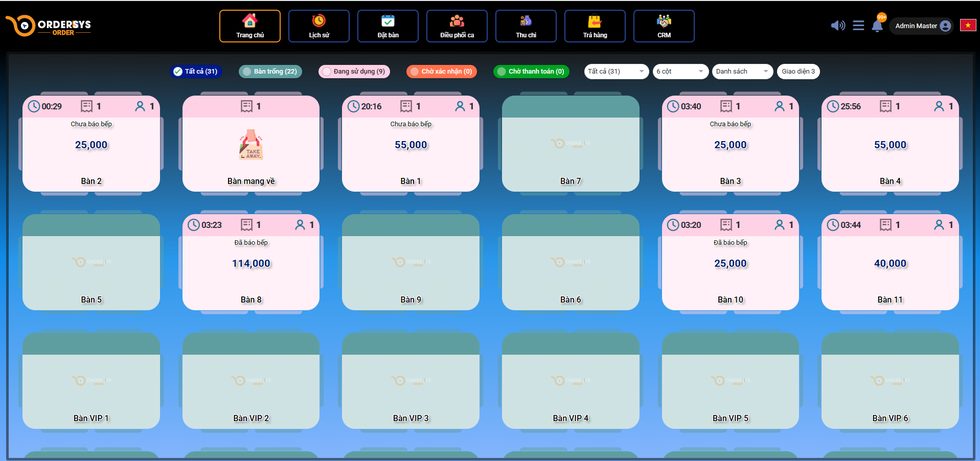Click the 40,000 total on Bàn 11
This screenshot has width=980, height=461.
[x=890, y=264]
